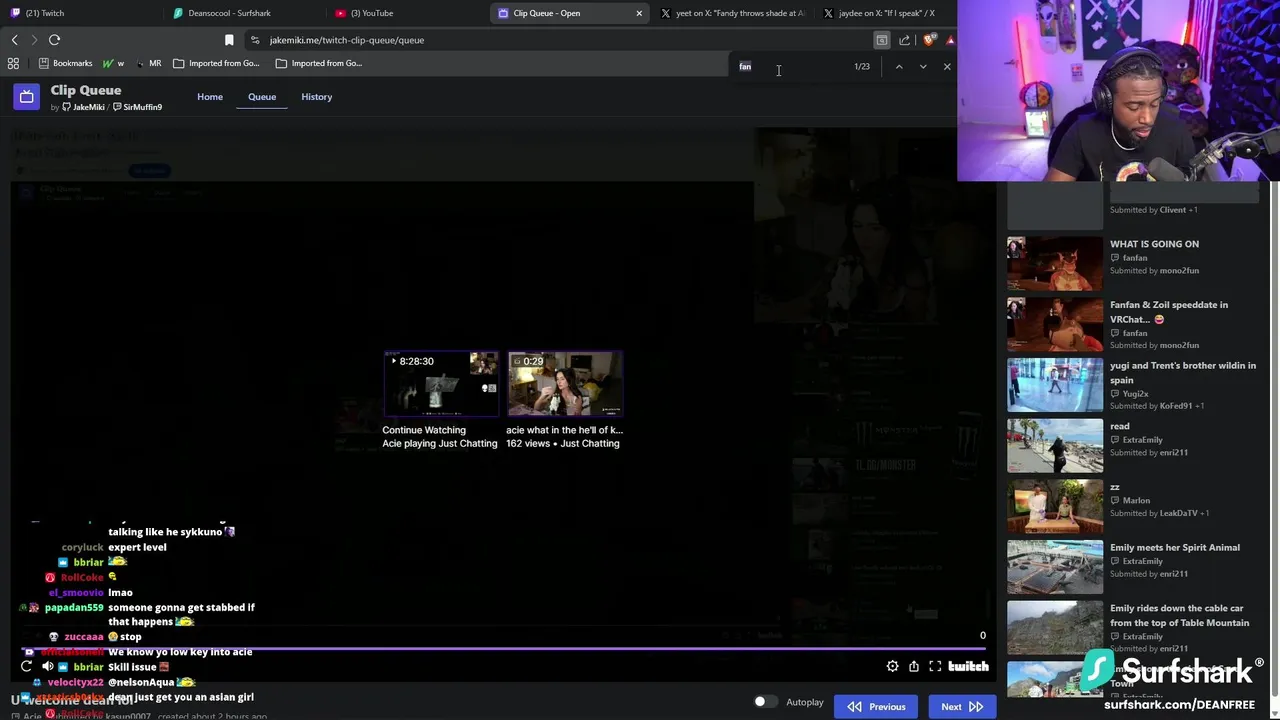Screen dimensions: 1280x720
Task: Open the Bookmarks folder in the bookmarks bar
Action: point(65,63)
